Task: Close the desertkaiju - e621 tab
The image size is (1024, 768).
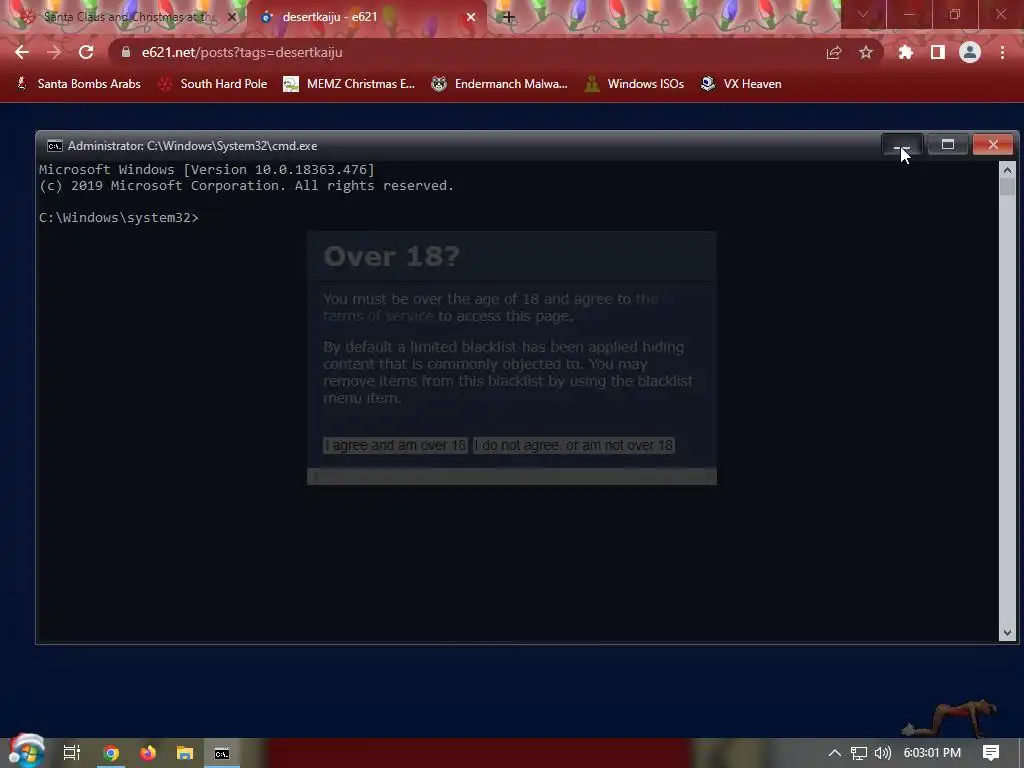Action: point(471,17)
